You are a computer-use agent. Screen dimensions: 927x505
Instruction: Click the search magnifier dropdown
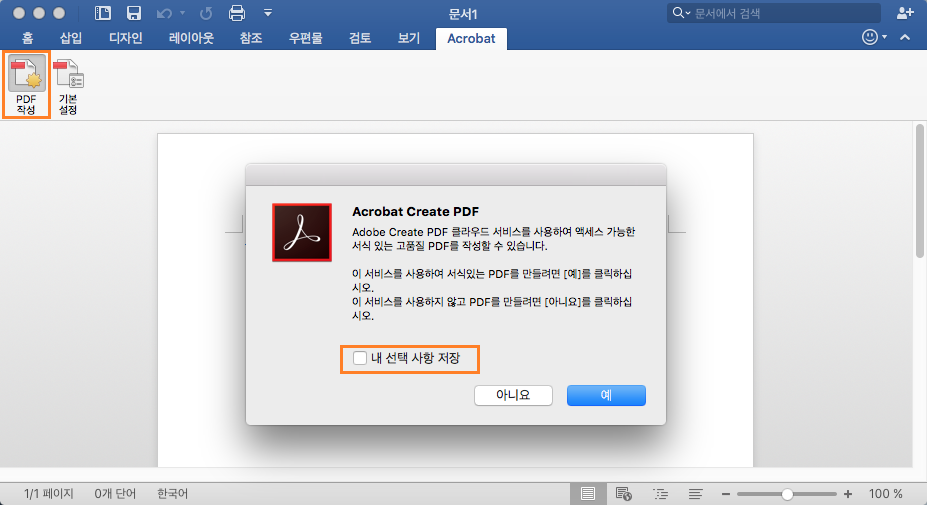pyautogui.click(x=681, y=13)
